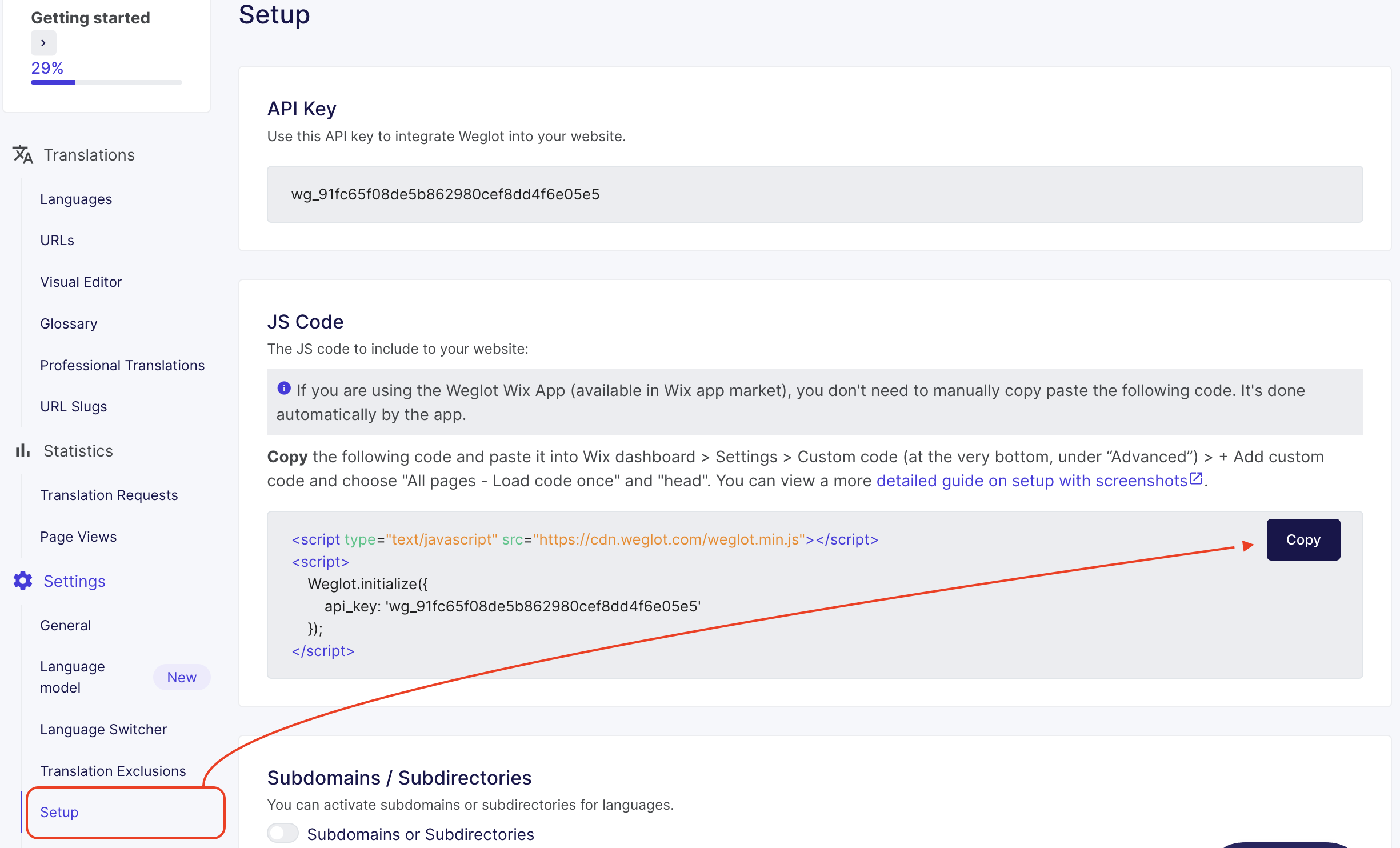Click the Statistics bar chart icon

coord(23,451)
